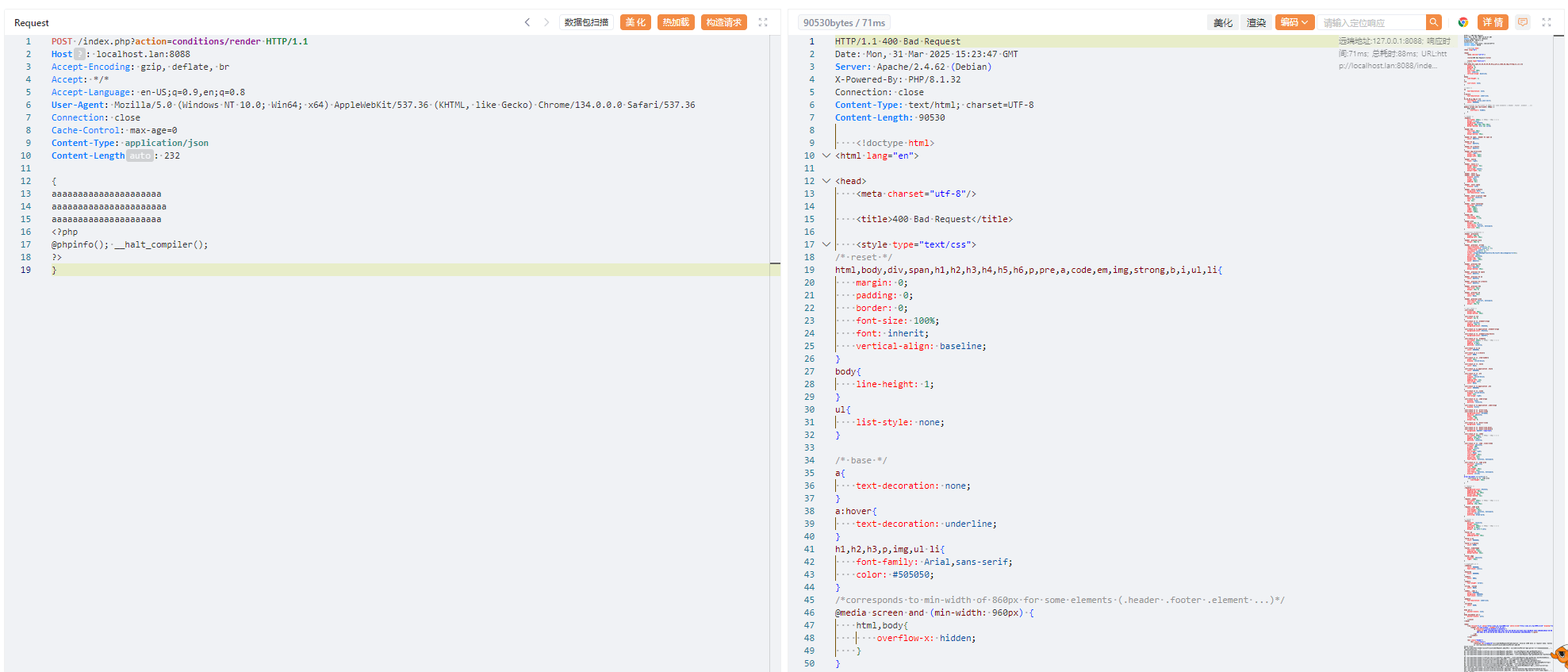
Task: Click the response Content-Length: 90530 line
Action: (890, 117)
